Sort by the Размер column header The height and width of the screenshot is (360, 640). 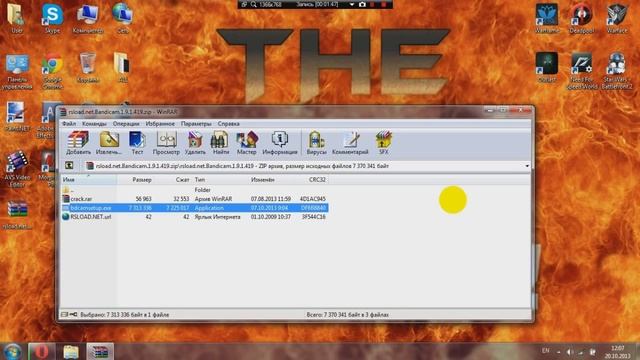point(136,180)
